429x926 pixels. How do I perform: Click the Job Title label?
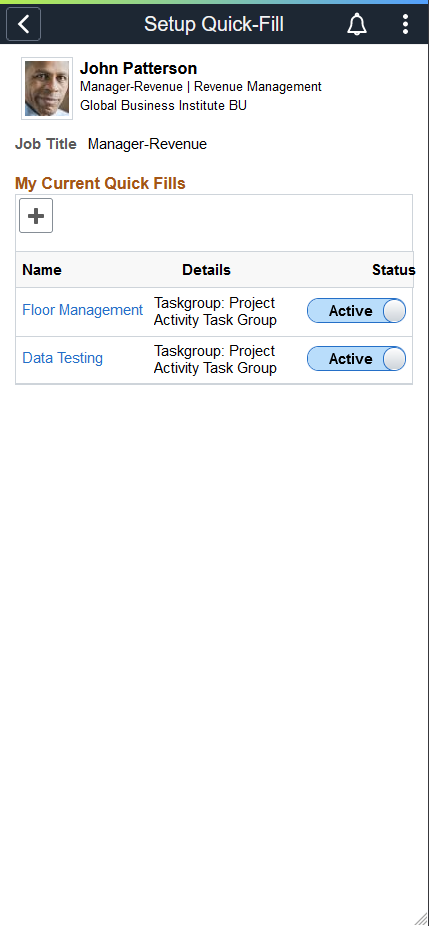tap(46, 144)
